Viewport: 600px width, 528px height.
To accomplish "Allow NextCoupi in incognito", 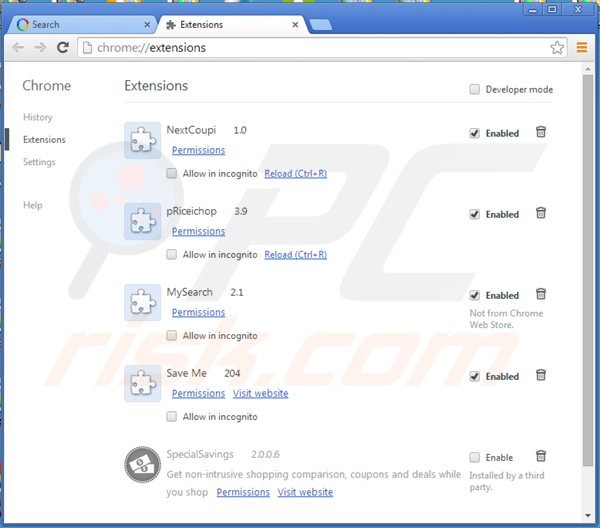I will [172, 173].
